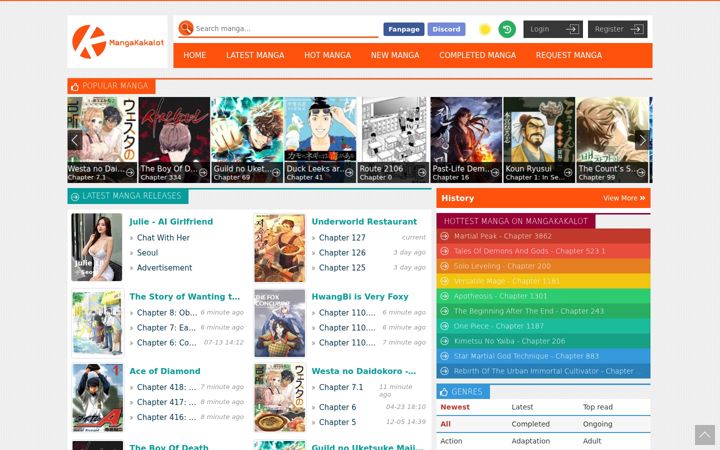Open Westa no Daidokoro Chapter 7.1
Viewport: 720px width, 450px height.
[x=341, y=387]
